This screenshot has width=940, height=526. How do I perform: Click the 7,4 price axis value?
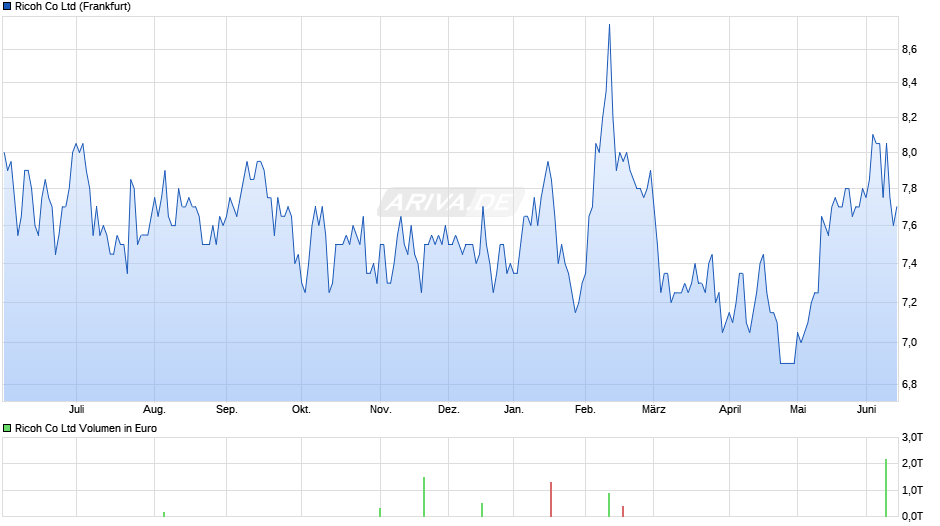point(909,263)
